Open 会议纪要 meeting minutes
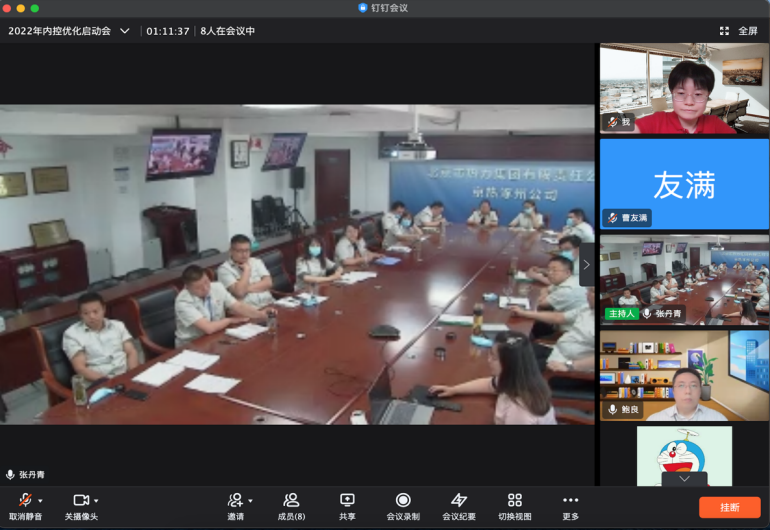 point(459,501)
